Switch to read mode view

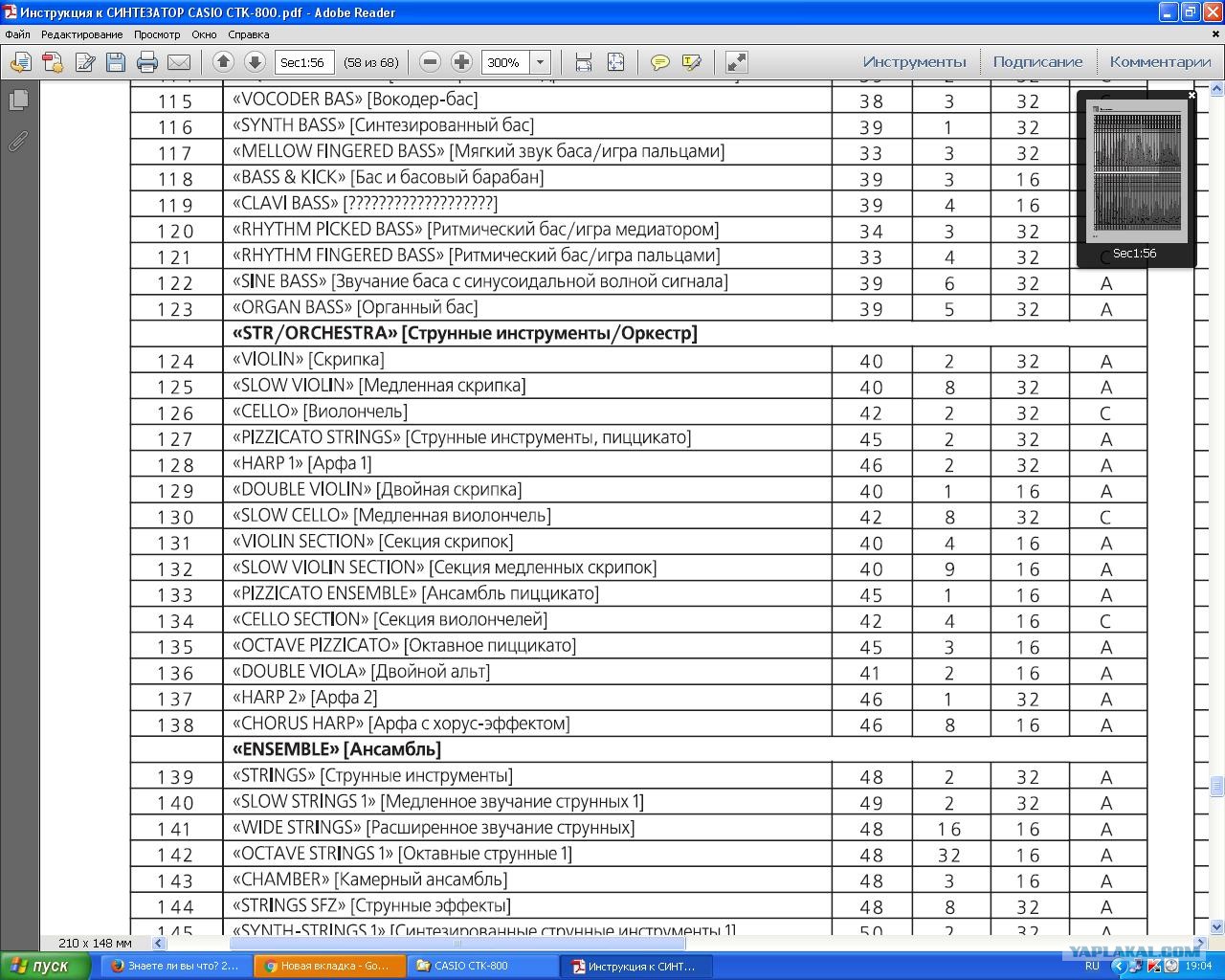736,62
